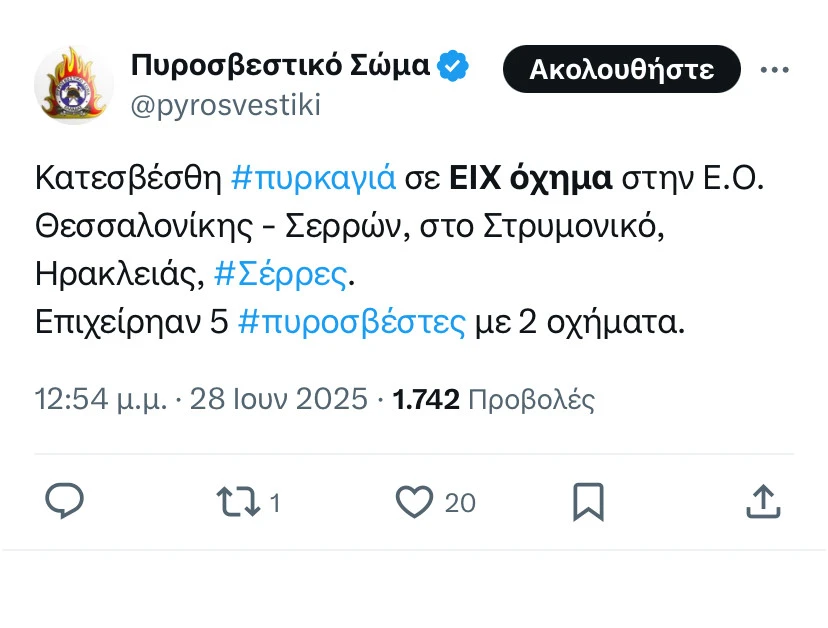Screen dimensions: 828x628
Task: Open the @pyrosvestiki profile handle
Action: click(222, 106)
